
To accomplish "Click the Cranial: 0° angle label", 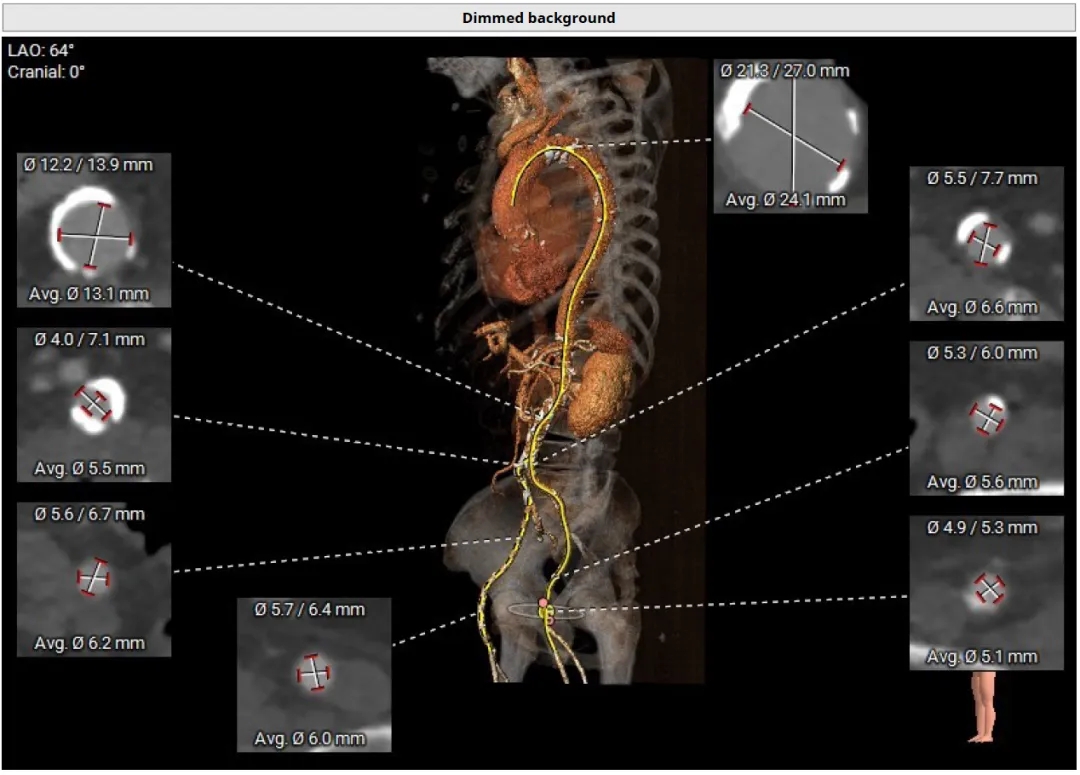I will (46, 72).
